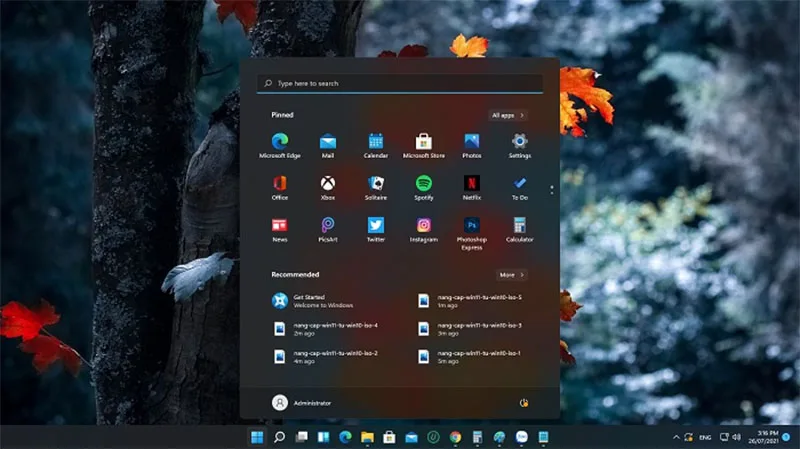Launch Photoshop Express
Viewport: 800px width, 449px height.
[471, 234]
